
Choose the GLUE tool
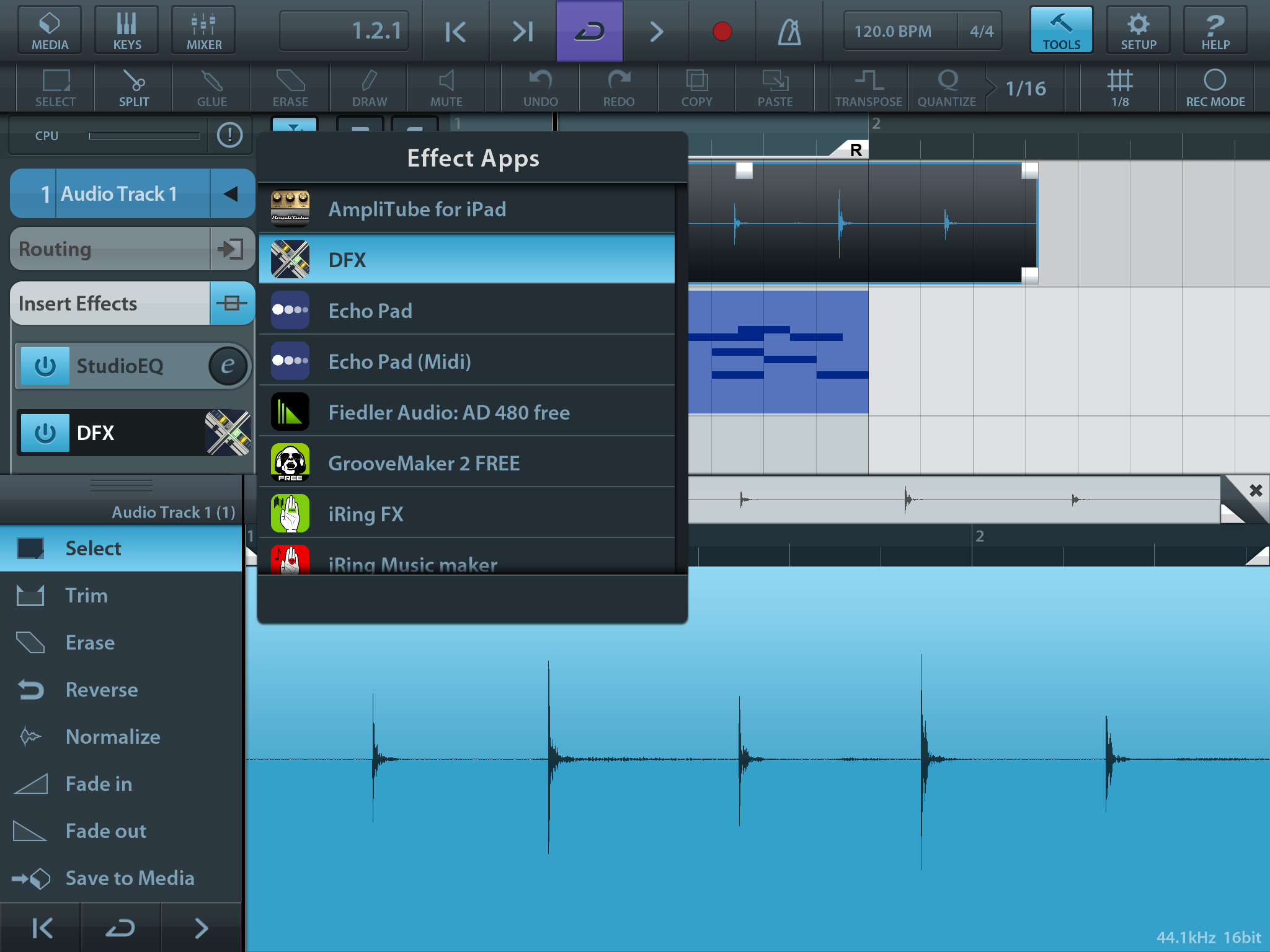(x=212, y=88)
